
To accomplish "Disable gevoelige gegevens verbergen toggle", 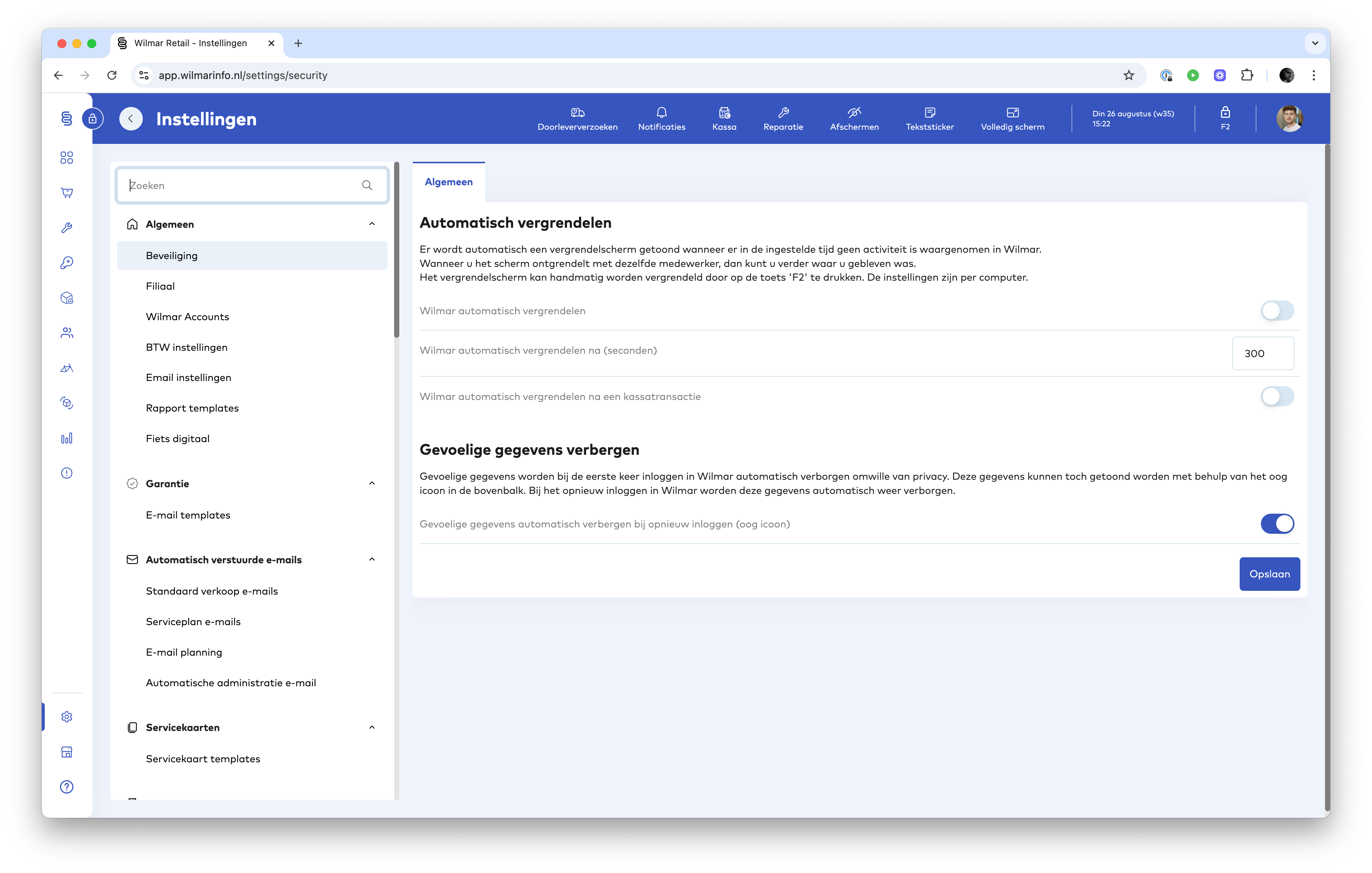I will click(x=1277, y=524).
